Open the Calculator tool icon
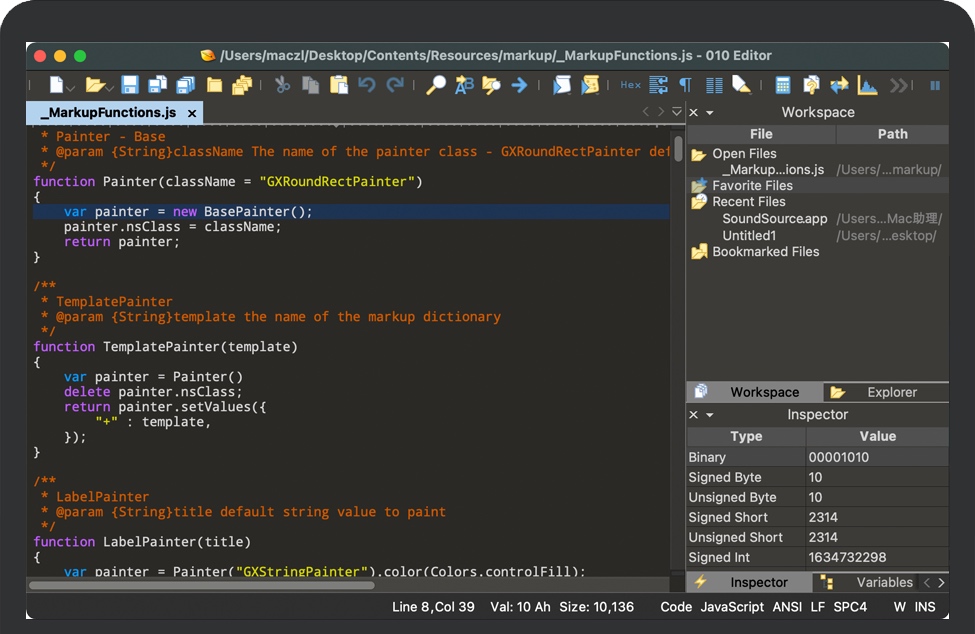Screen dimensions: 975x634 (783, 85)
